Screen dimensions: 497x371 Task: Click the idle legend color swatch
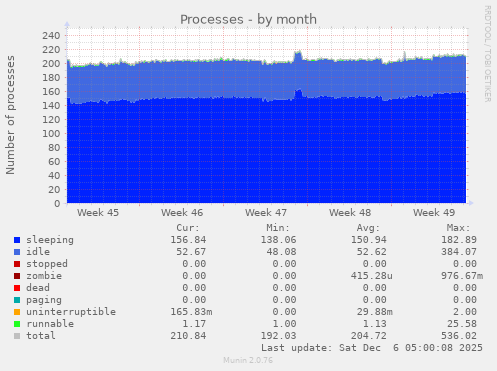[x=17, y=252]
